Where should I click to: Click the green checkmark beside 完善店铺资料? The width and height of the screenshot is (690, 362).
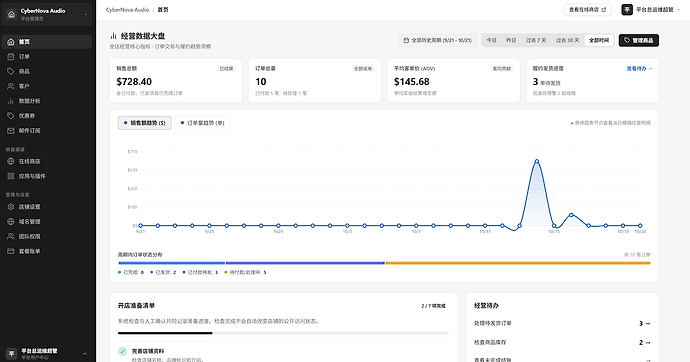coord(122,351)
